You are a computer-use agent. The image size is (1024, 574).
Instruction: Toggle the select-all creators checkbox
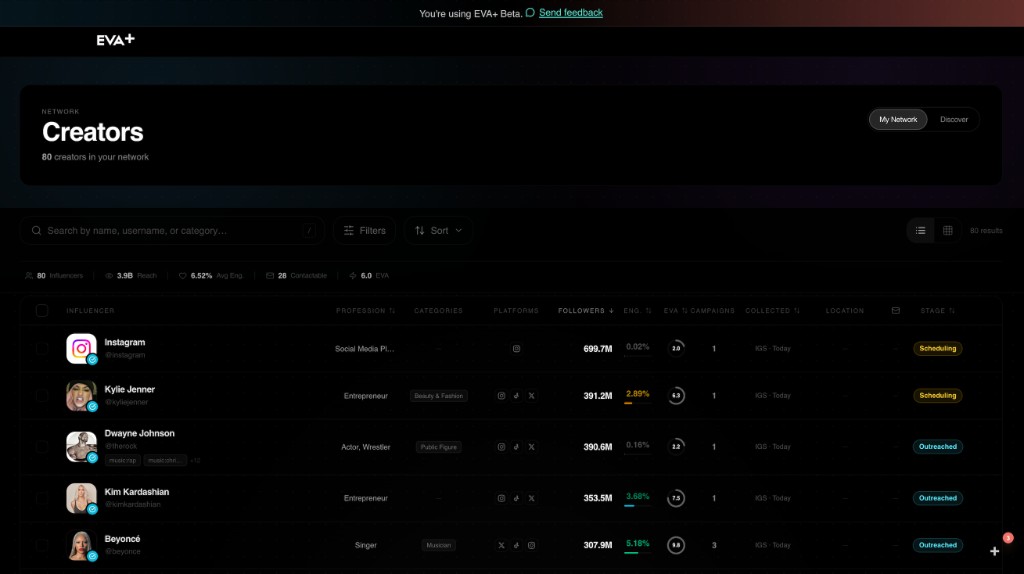point(42,311)
